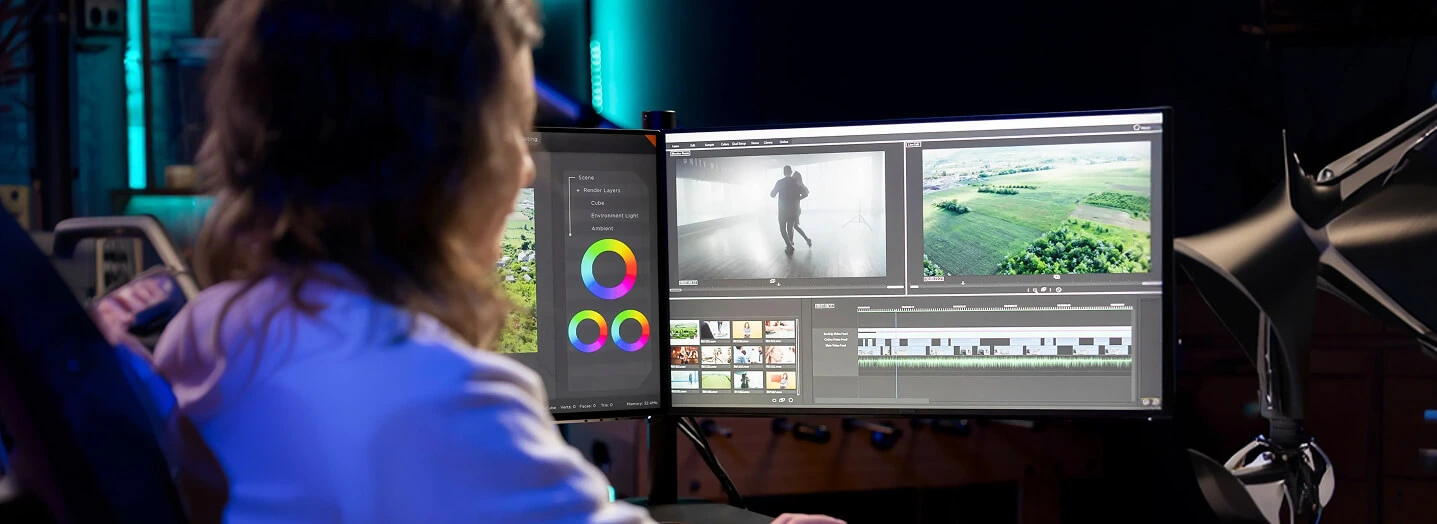Select the Cube item in the scene tree
Image resolution: width=1437 pixels, height=524 pixels.
[597, 203]
